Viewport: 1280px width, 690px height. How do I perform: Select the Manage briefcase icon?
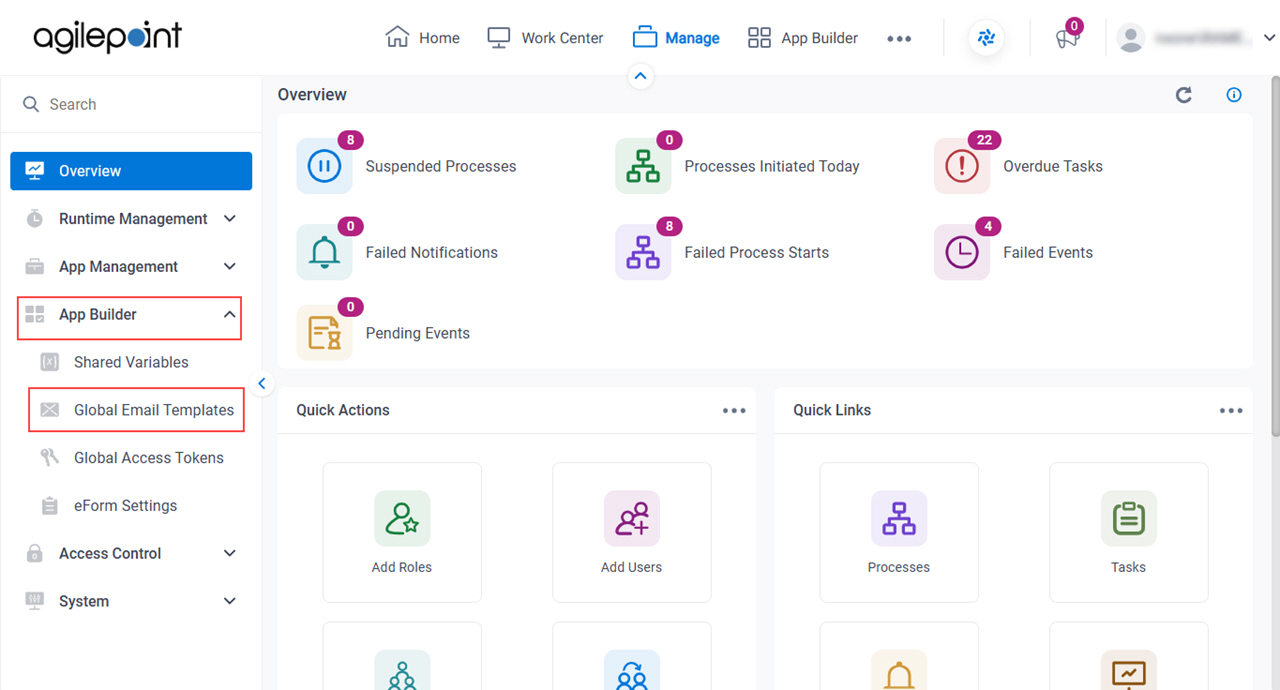point(645,38)
